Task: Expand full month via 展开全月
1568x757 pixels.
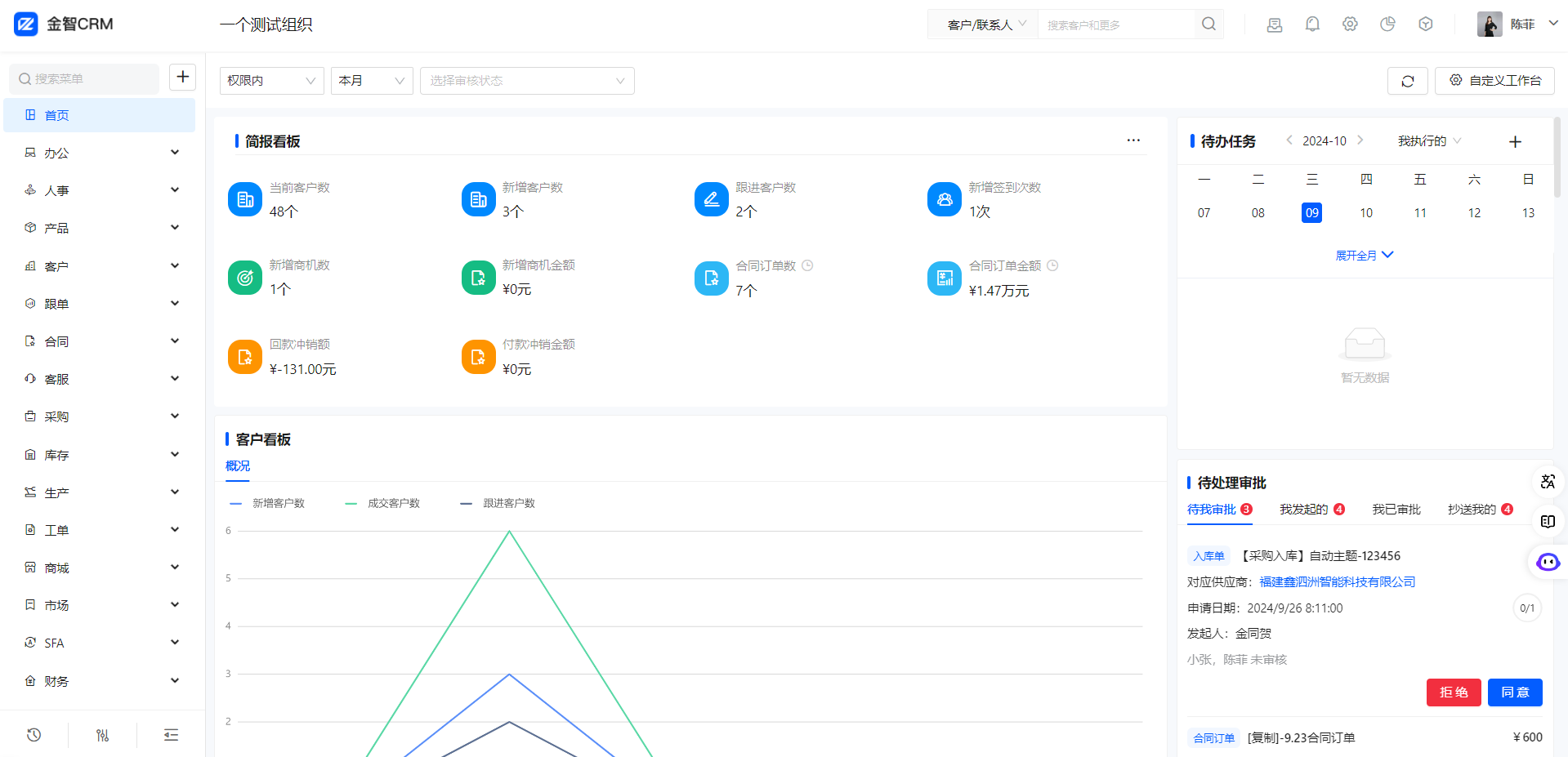Action: click(1365, 256)
